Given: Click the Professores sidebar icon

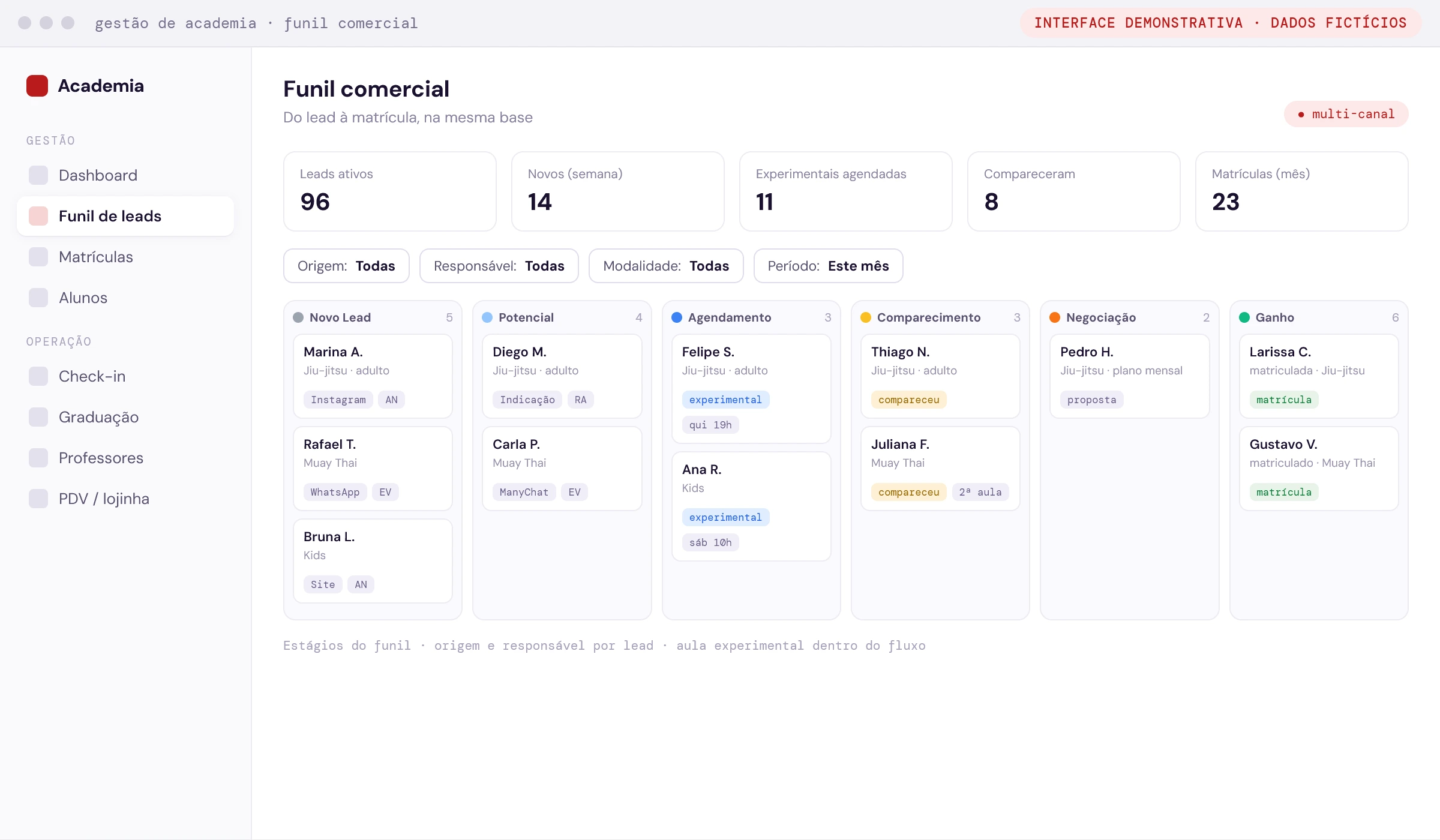Looking at the screenshot, I should coord(38,458).
